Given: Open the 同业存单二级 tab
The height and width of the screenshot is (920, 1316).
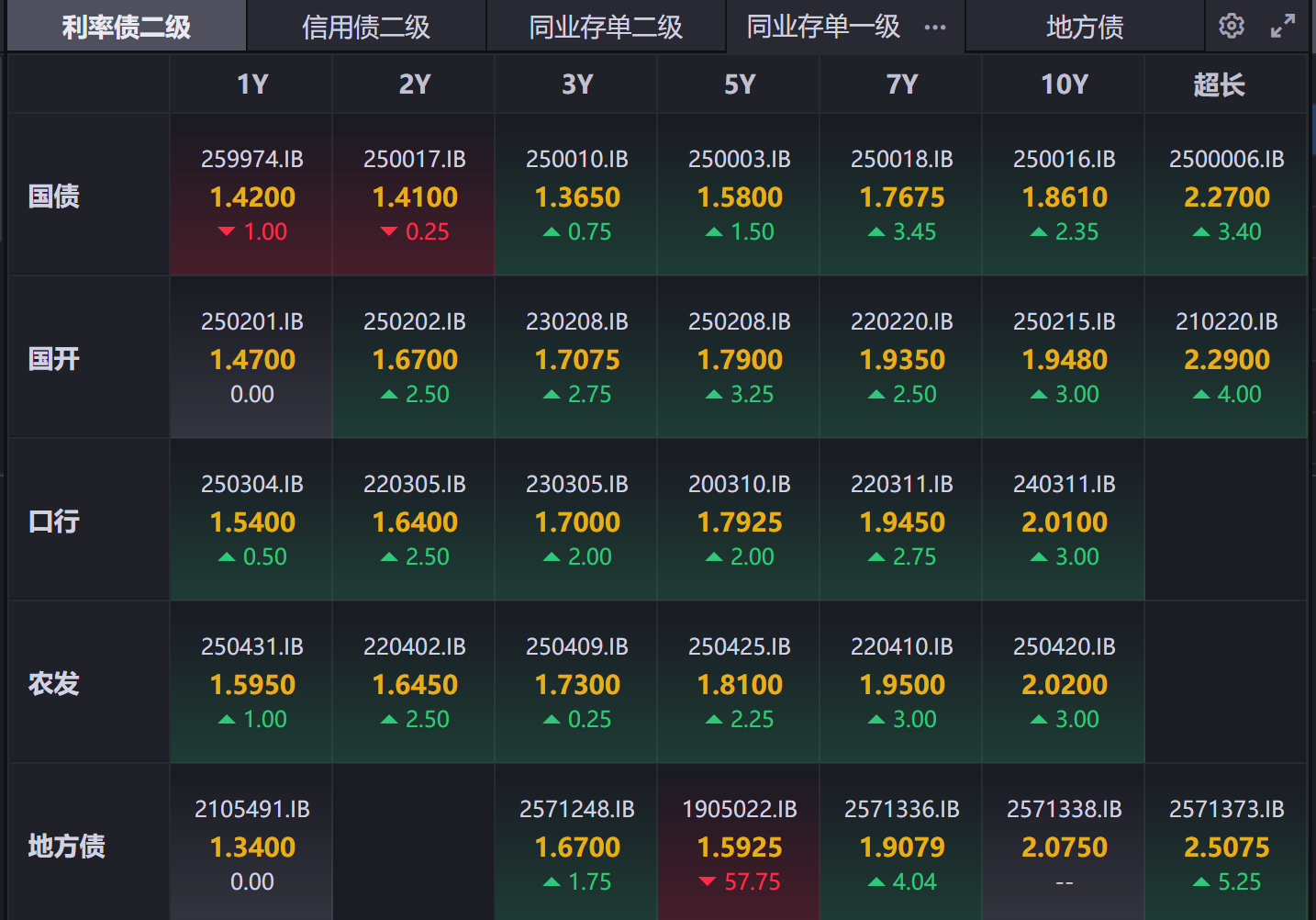Looking at the screenshot, I should click(606, 27).
